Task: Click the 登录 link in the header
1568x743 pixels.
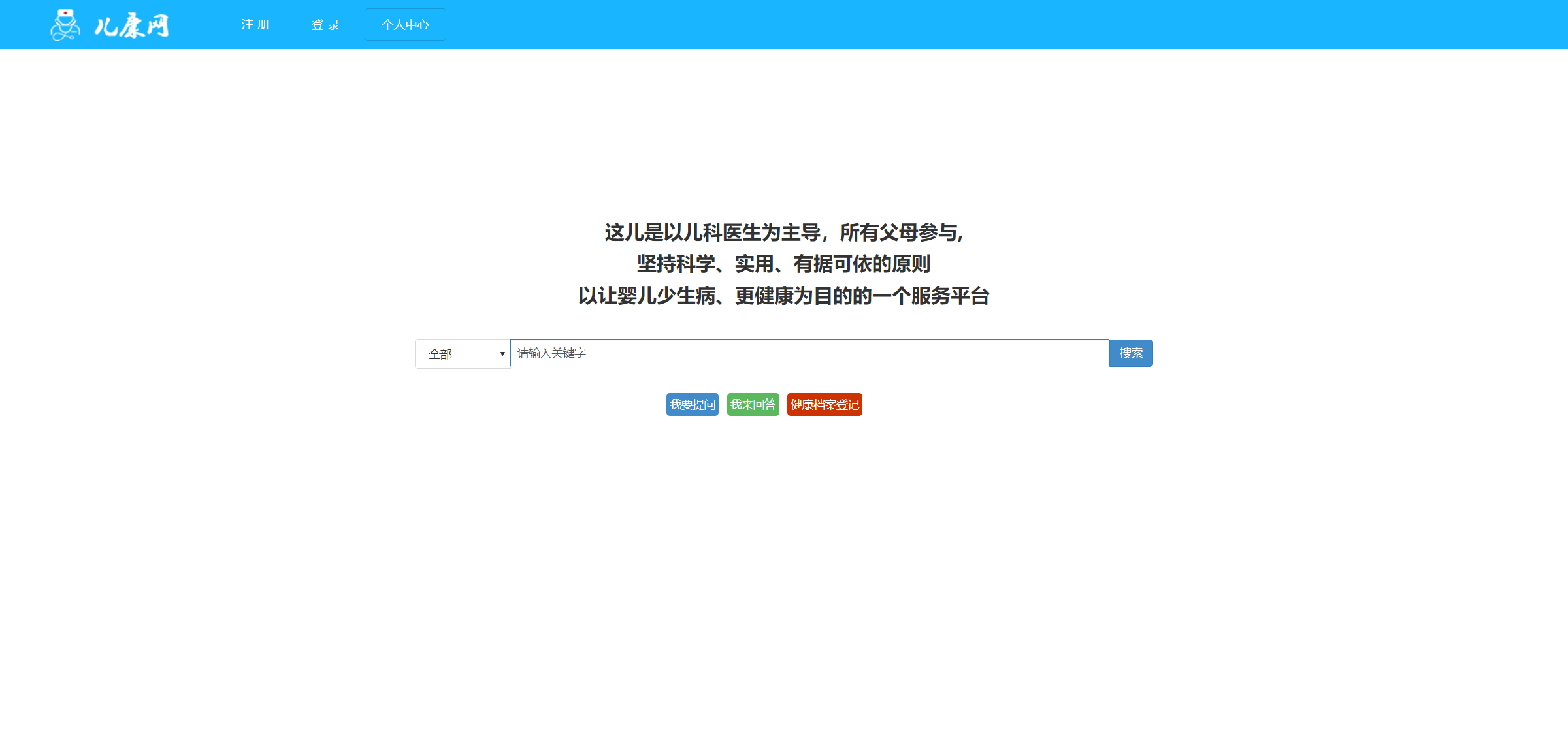Action: 325,24
